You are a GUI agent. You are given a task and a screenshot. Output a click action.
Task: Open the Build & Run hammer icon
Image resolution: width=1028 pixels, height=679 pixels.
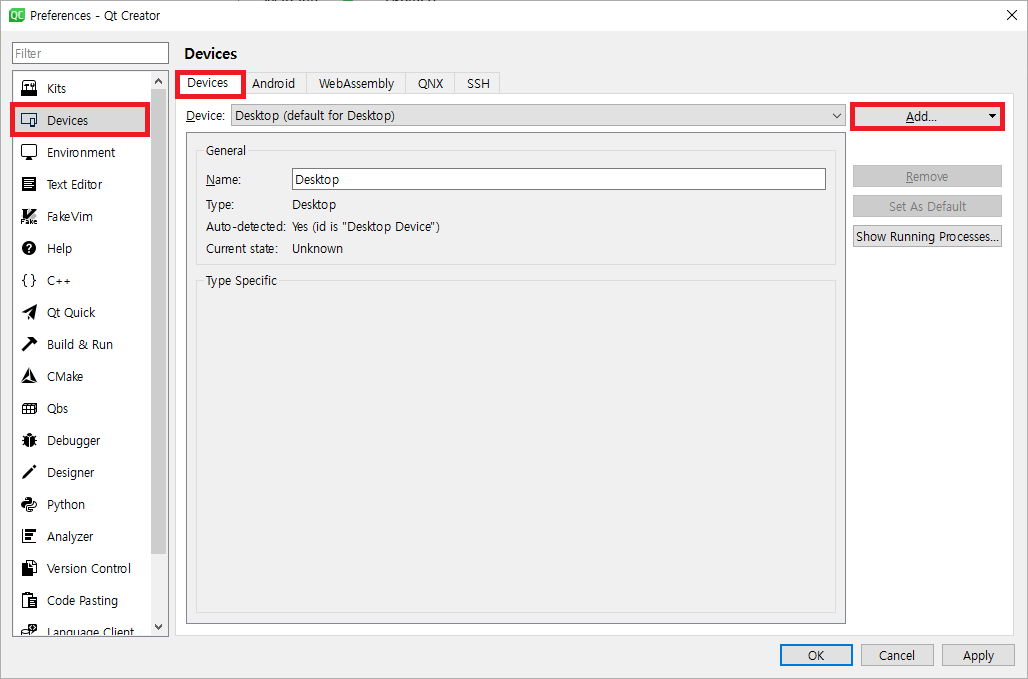pos(30,344)
